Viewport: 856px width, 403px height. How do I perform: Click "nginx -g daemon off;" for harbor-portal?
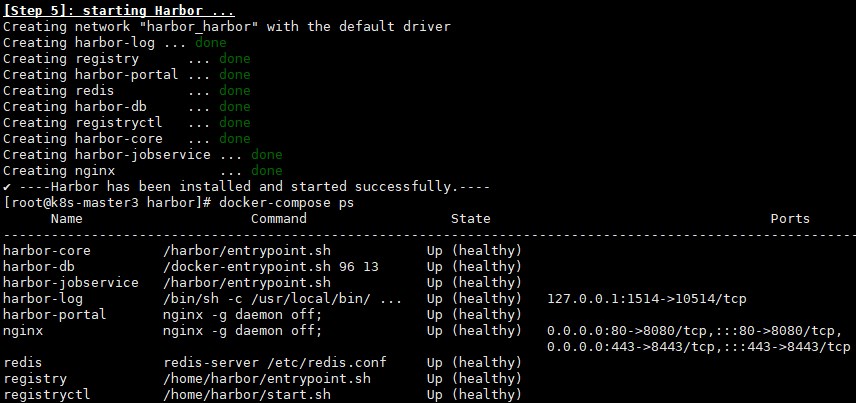pyautogui.click(x=242, y=315)
